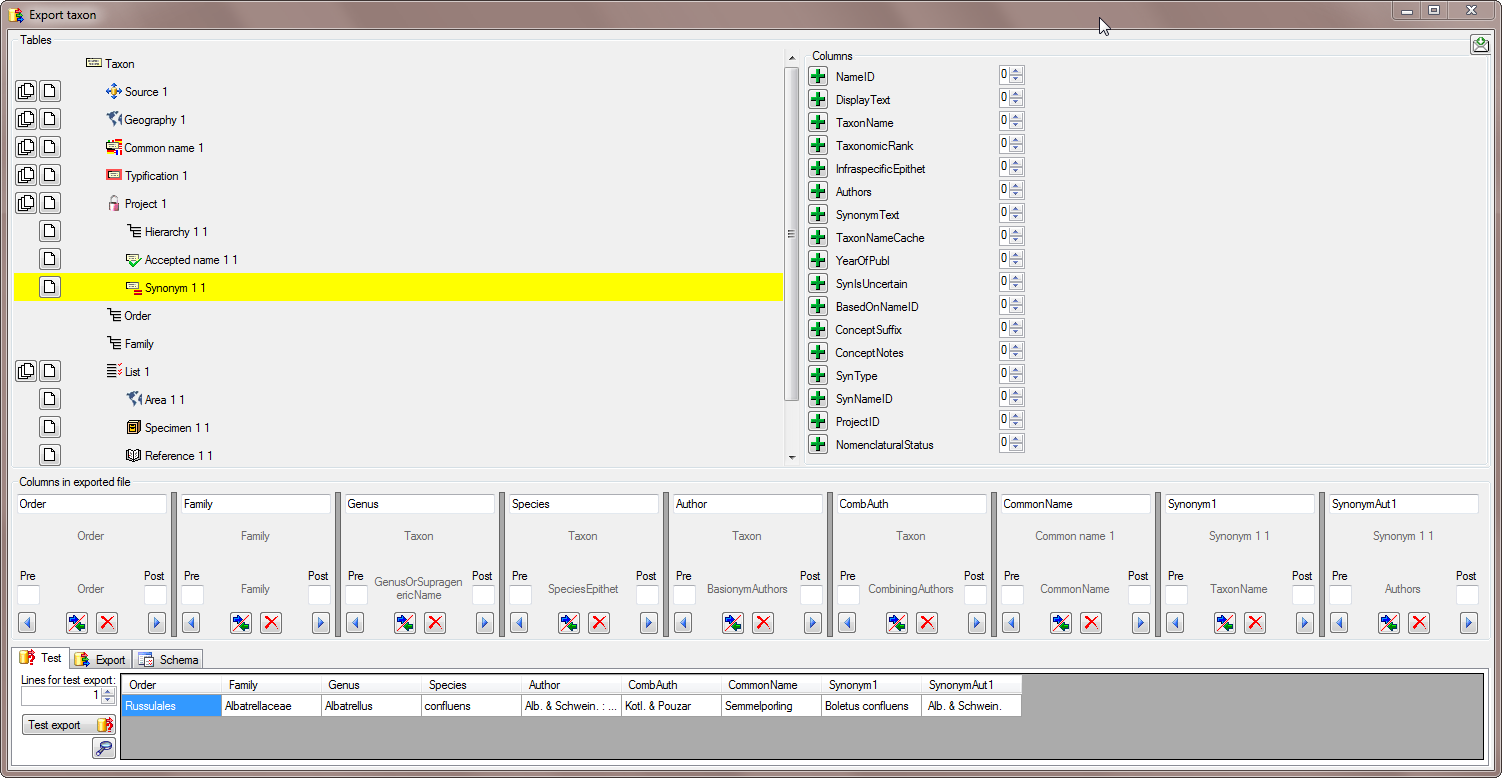This screenshot has width=1502, height=778.
Task: Click the new-page icon beside Synonym 1 1
Action: (50, 287)
